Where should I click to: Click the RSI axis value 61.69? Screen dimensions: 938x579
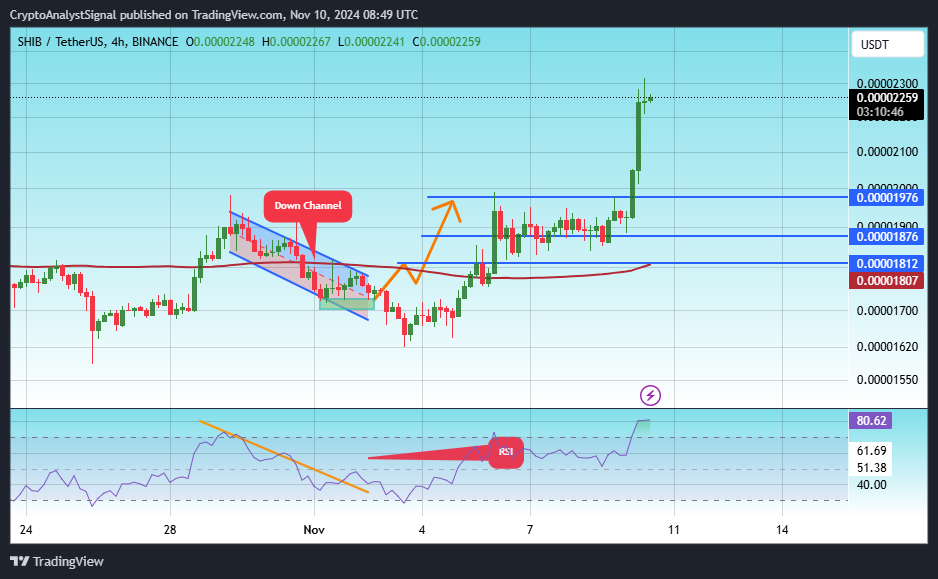[x=871, y=450]
